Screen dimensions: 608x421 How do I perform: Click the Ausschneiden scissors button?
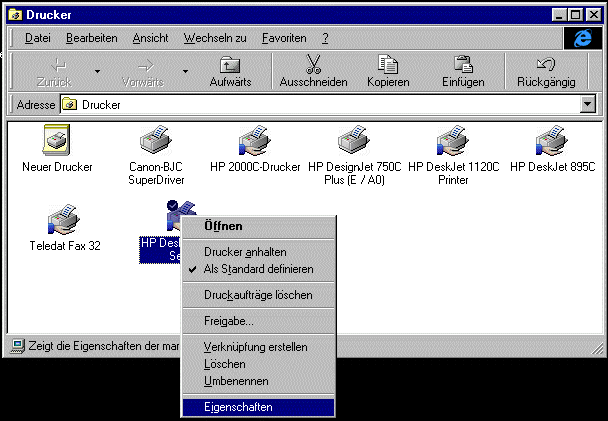pyautogui.click(x=313, y=71)
